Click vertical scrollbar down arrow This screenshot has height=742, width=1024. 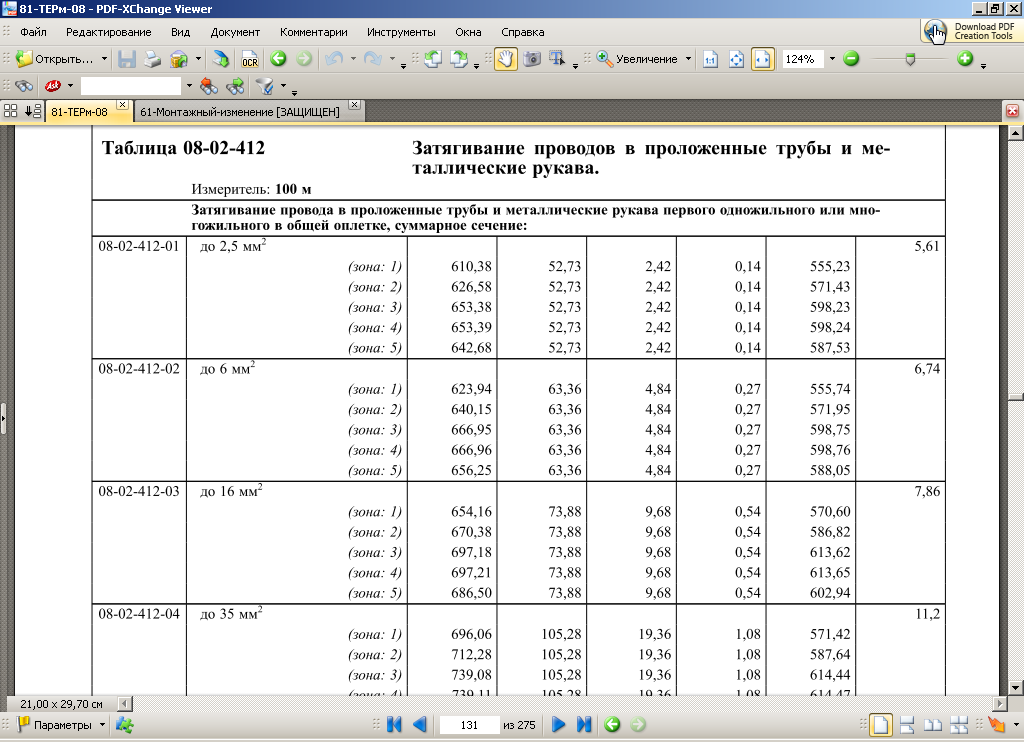(1016, 687)
